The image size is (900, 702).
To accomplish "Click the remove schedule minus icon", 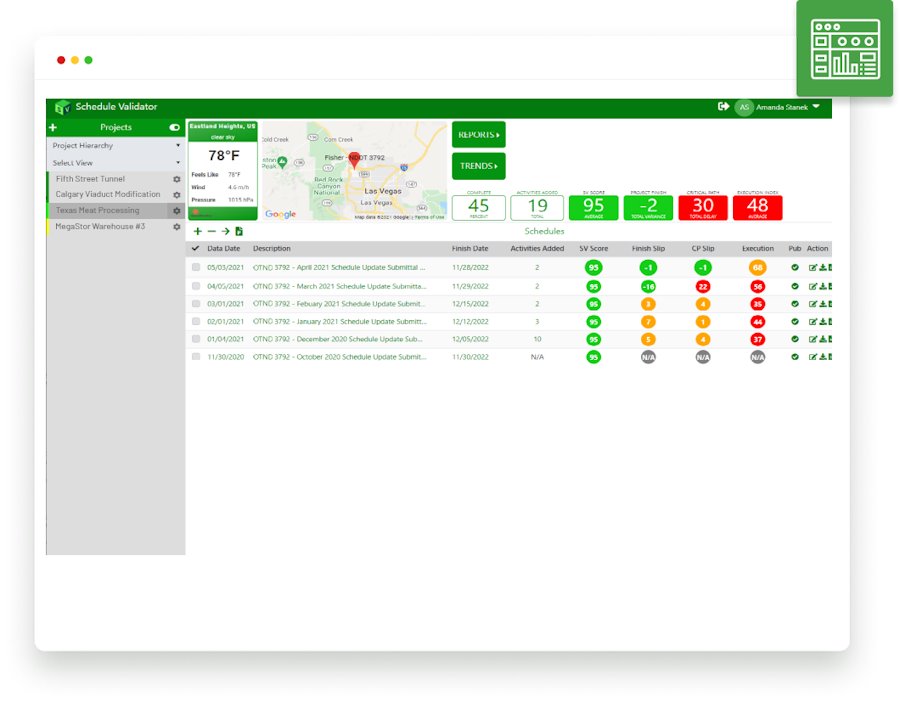I will coord(211,231).
